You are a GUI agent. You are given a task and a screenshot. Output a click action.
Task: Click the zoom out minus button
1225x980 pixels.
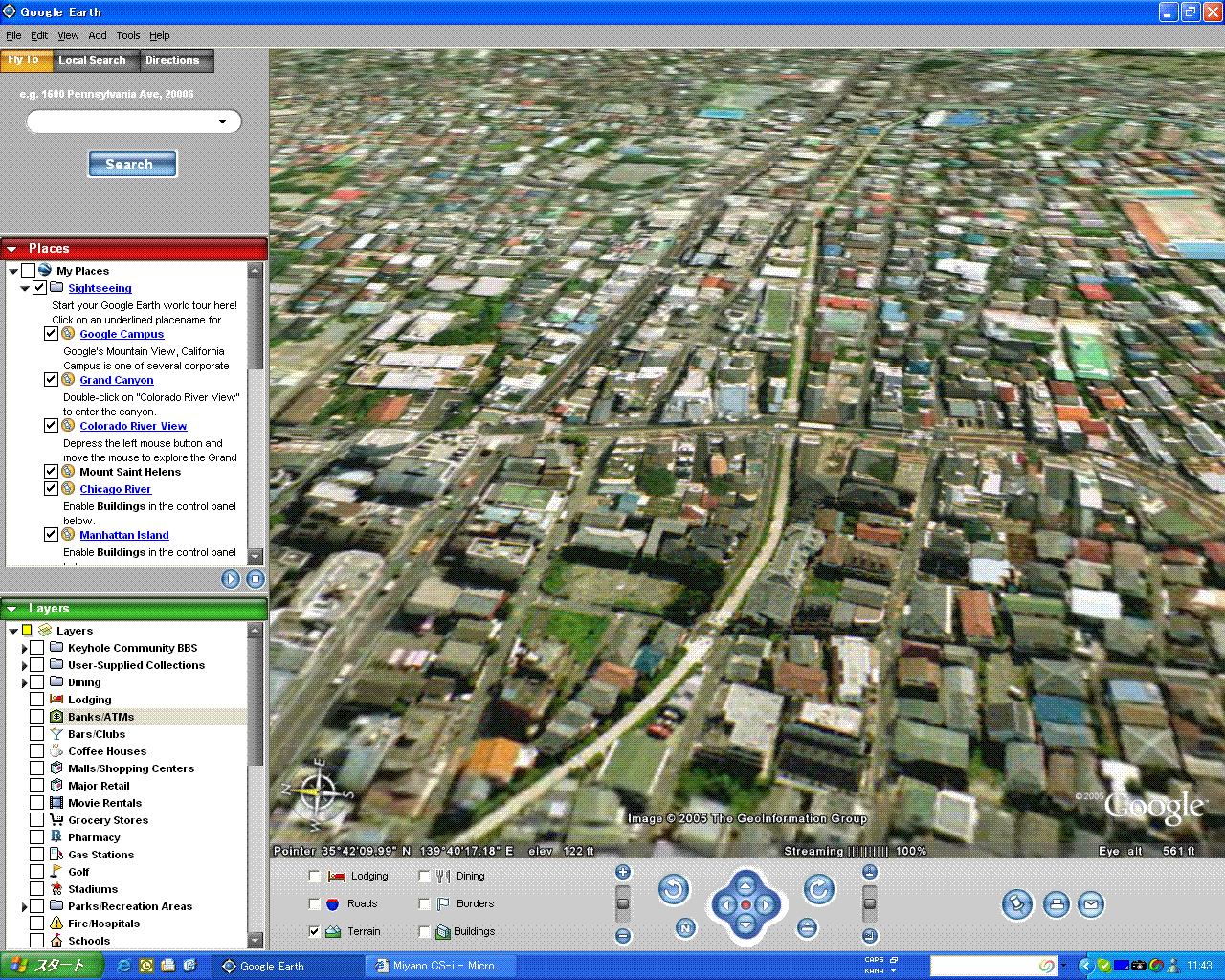tap(623, 936)
